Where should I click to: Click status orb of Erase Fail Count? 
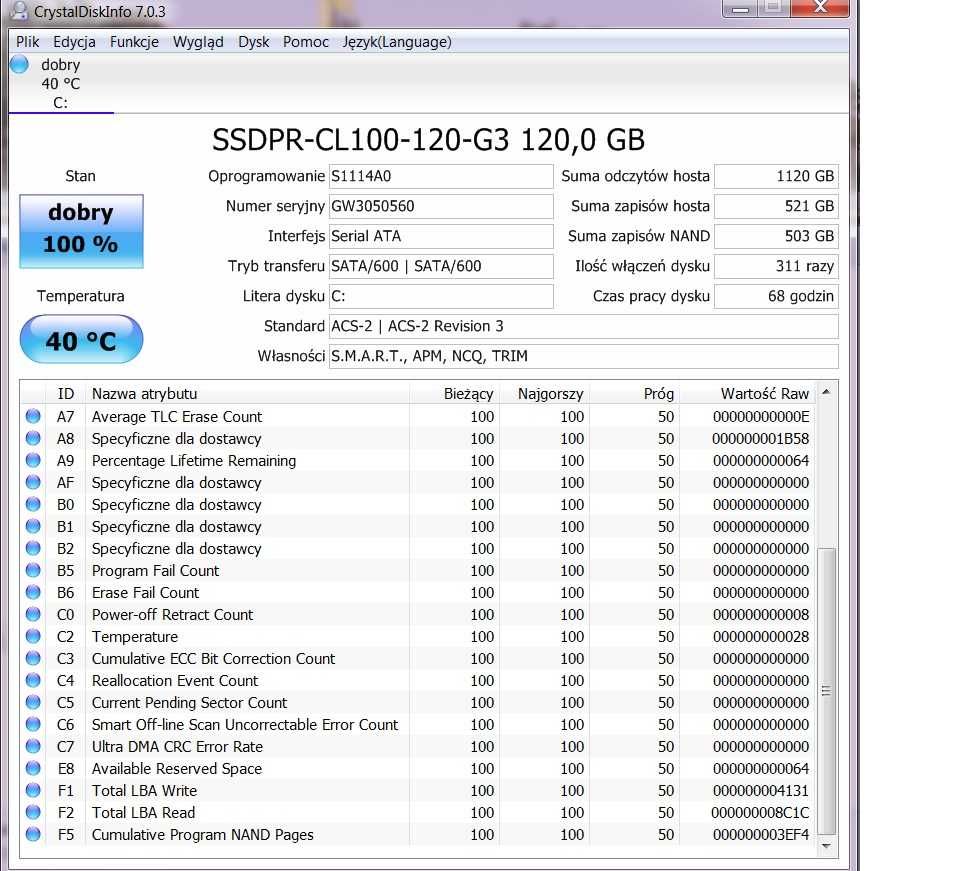[x=33, y=593]
